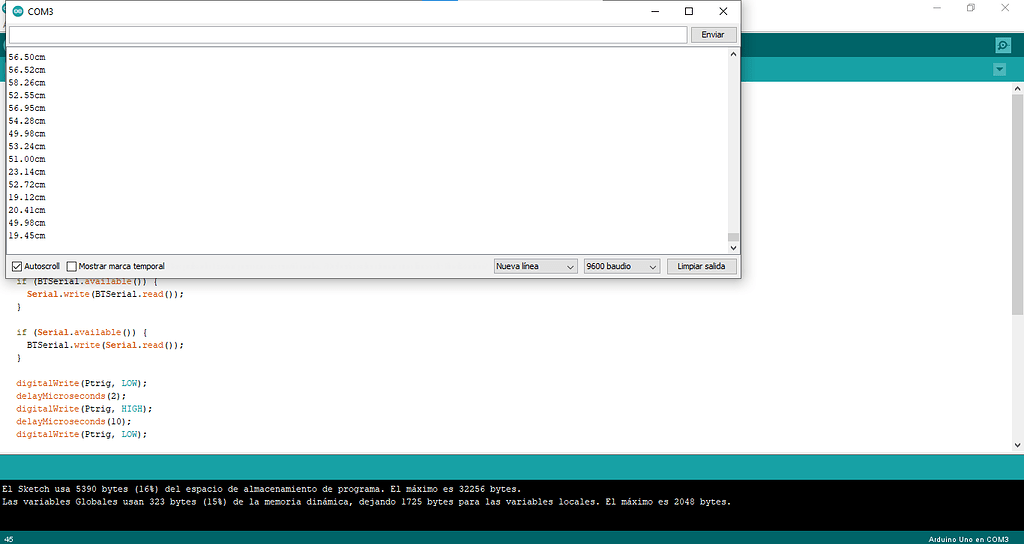Click scroll down arrow in serial output

(x=733, y=248)
